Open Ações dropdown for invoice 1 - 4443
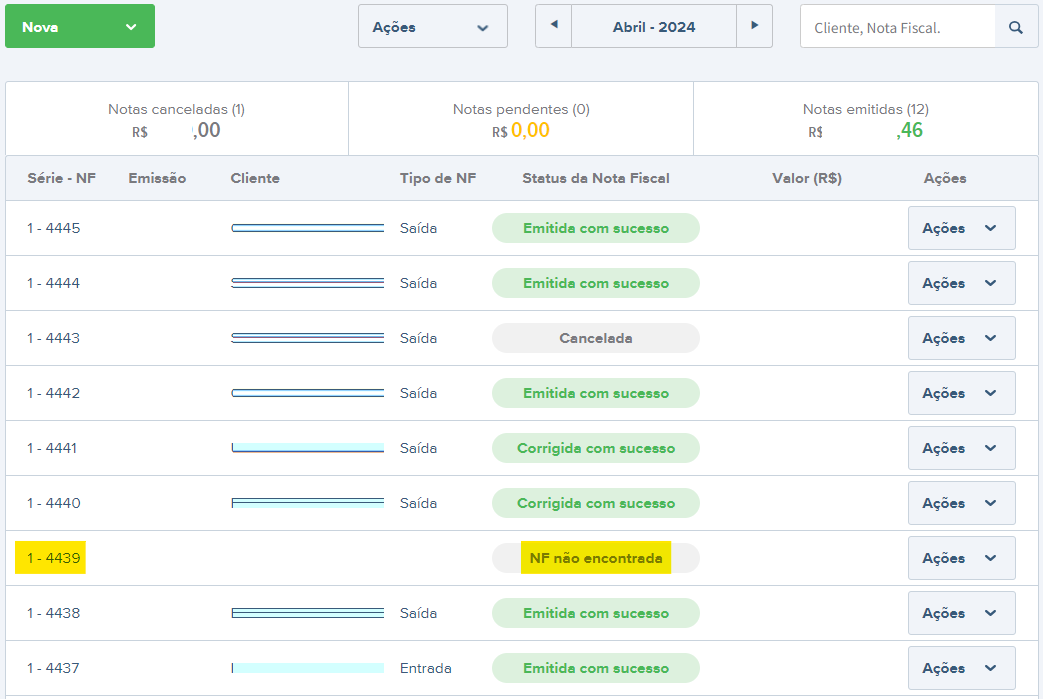This screenshot has height=699, width=1043. (x=961, y=338)
